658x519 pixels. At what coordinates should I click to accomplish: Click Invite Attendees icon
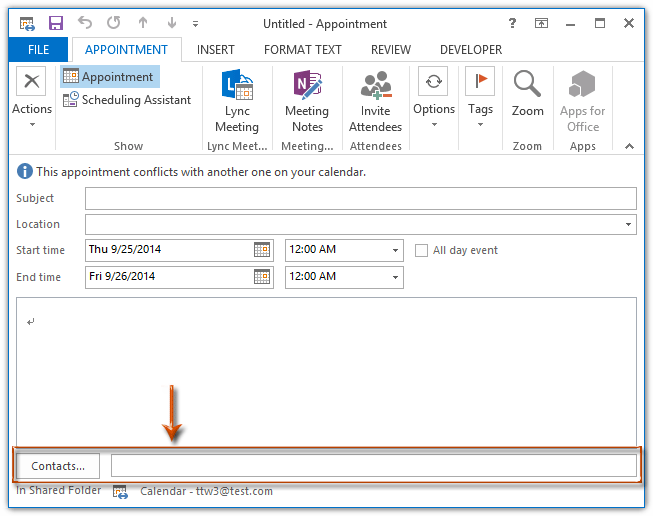point(375,102)
